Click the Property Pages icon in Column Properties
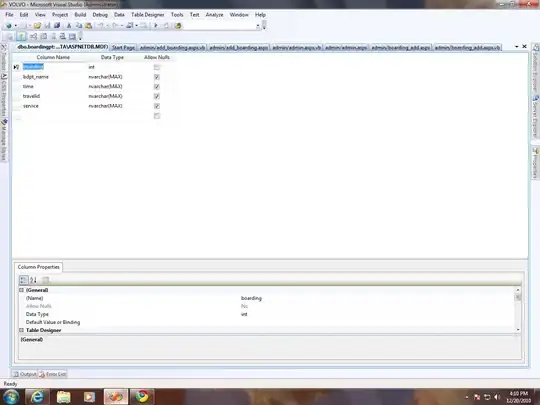The image size is (540, 405). 45,280
